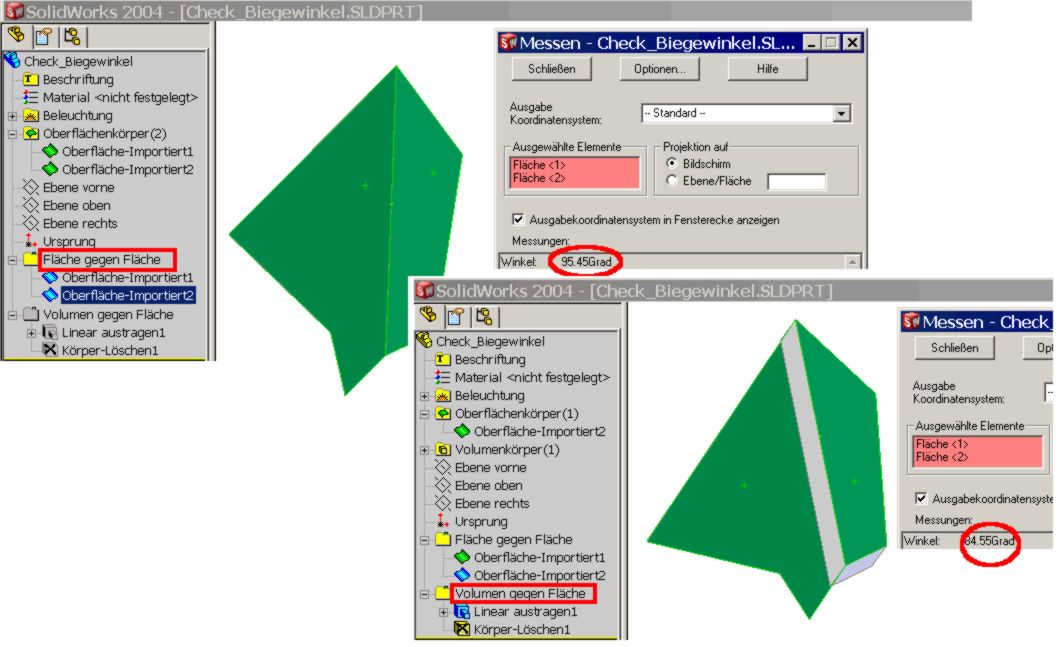The image size is (1058, 647).
Task: Click Material icon in upper tree
Action: pos(31,97)
